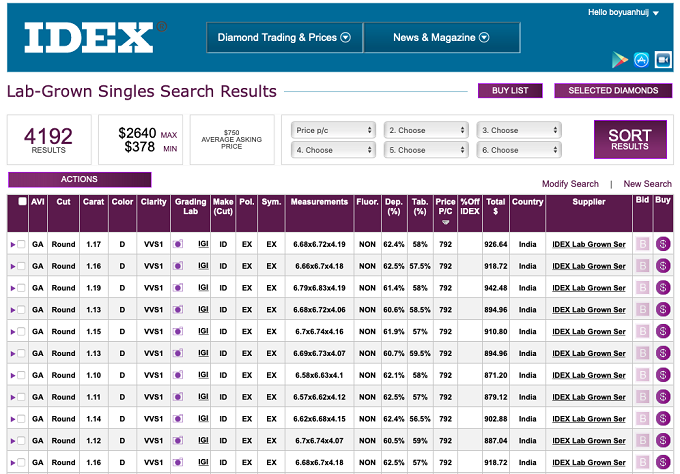
Task: Open the ACTIONS button
Action: pyautogui.click(x=79, y=180)
